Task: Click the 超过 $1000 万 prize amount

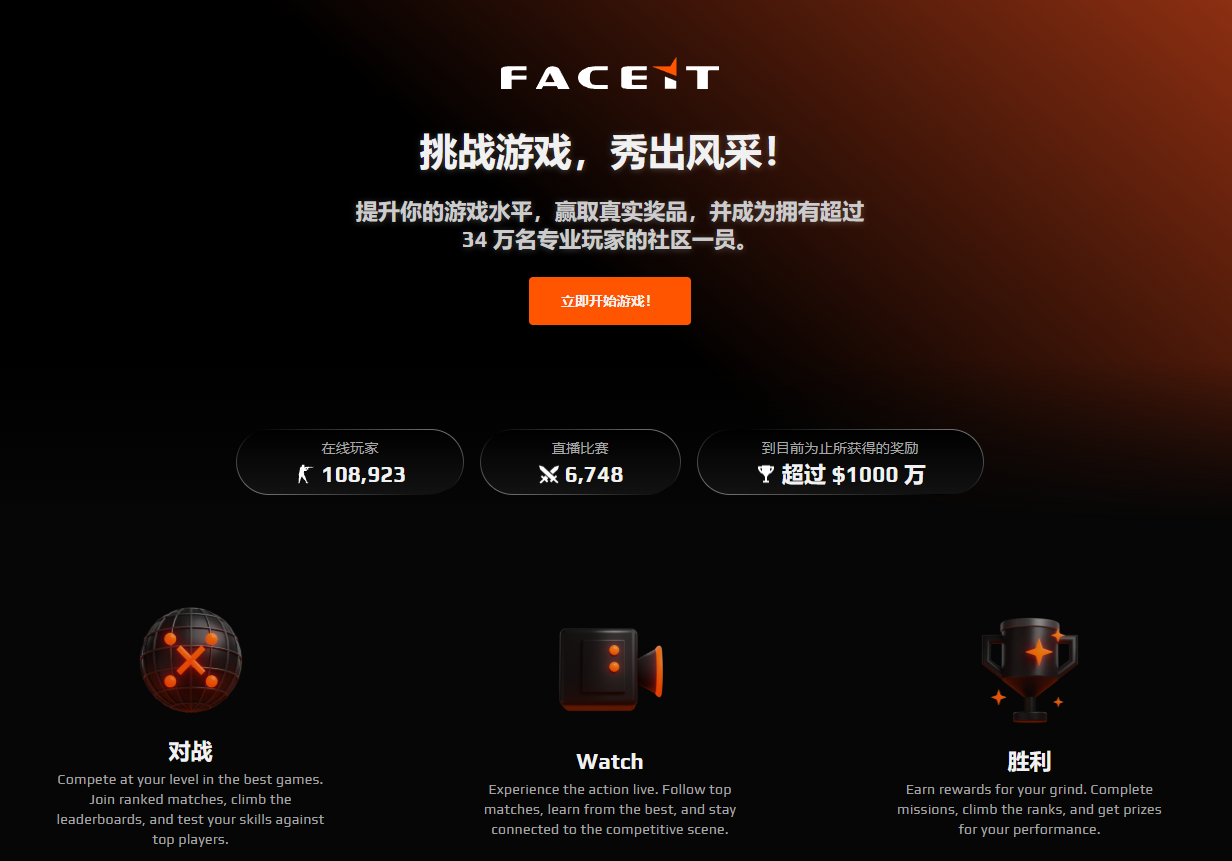Action: pos(853,475)
